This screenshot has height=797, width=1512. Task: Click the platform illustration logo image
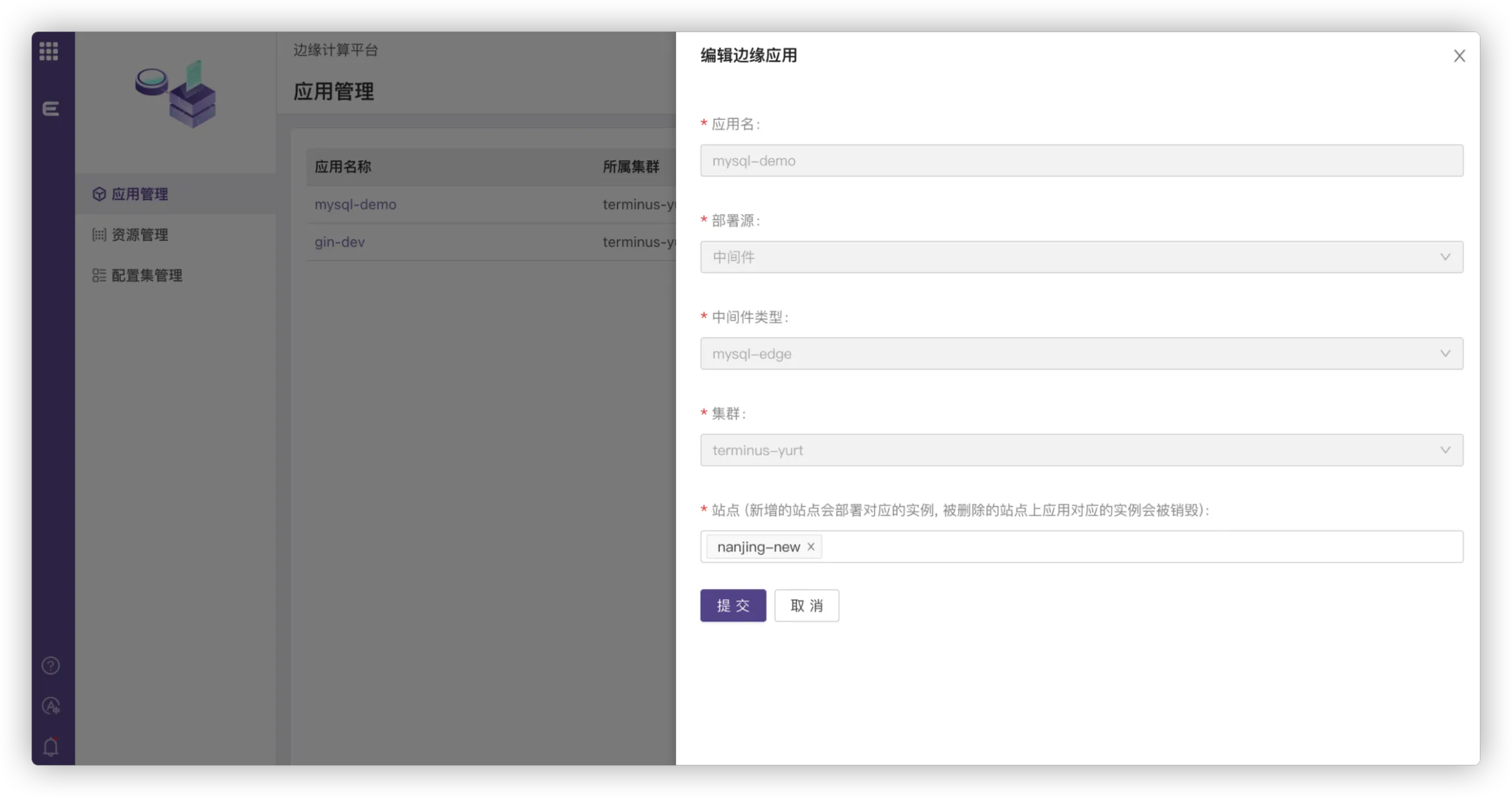coord(176,94)
